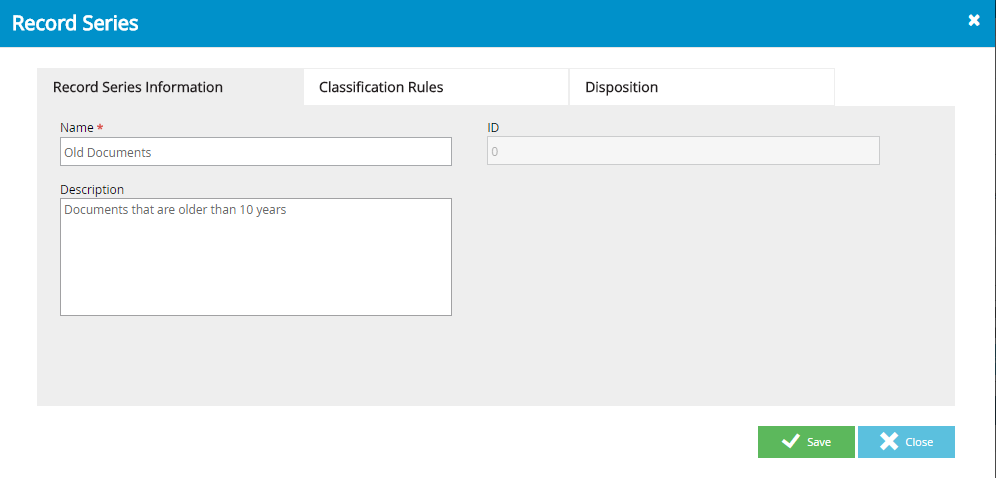Click the X icon on the Close button
Screen dimensions: 996x478
coord(890,442)
